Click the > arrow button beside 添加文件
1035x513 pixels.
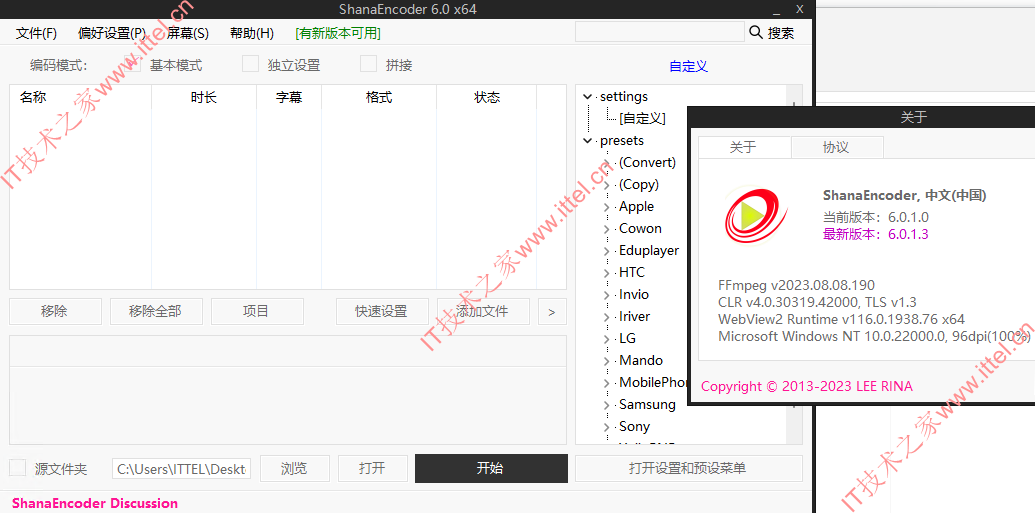coord(552,311)
